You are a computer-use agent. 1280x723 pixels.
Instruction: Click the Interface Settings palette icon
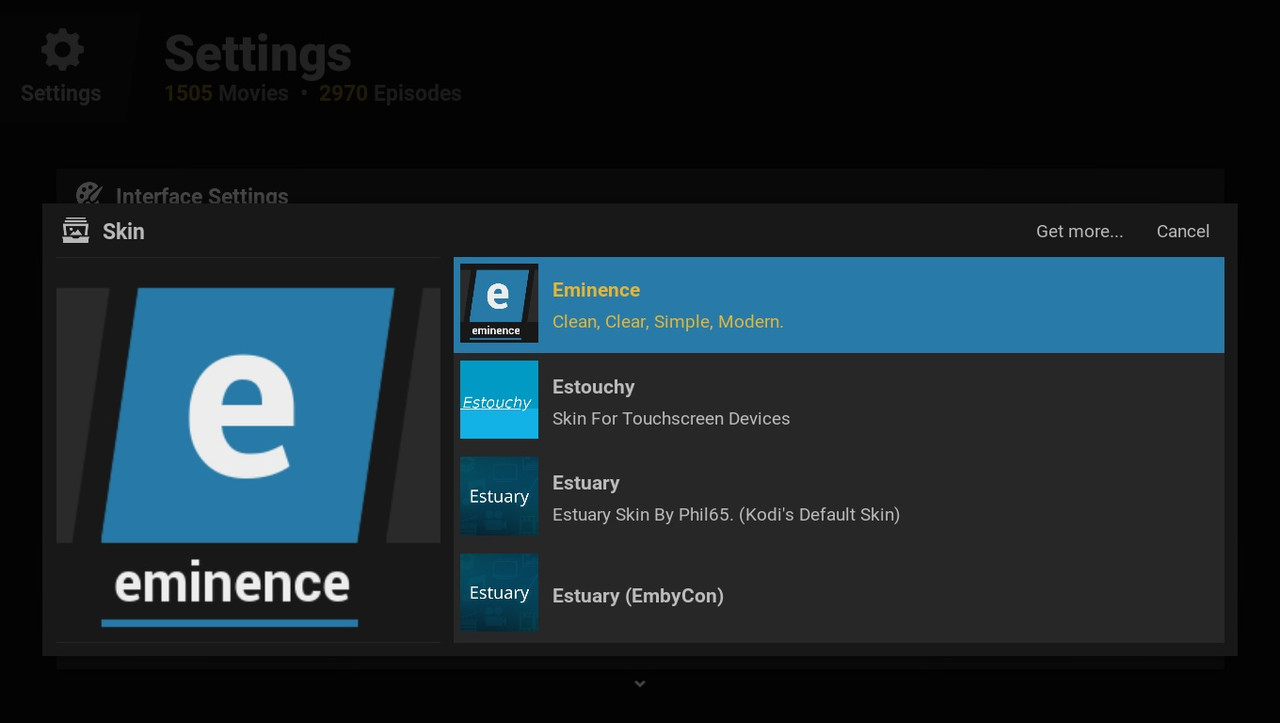click(89, 196)
